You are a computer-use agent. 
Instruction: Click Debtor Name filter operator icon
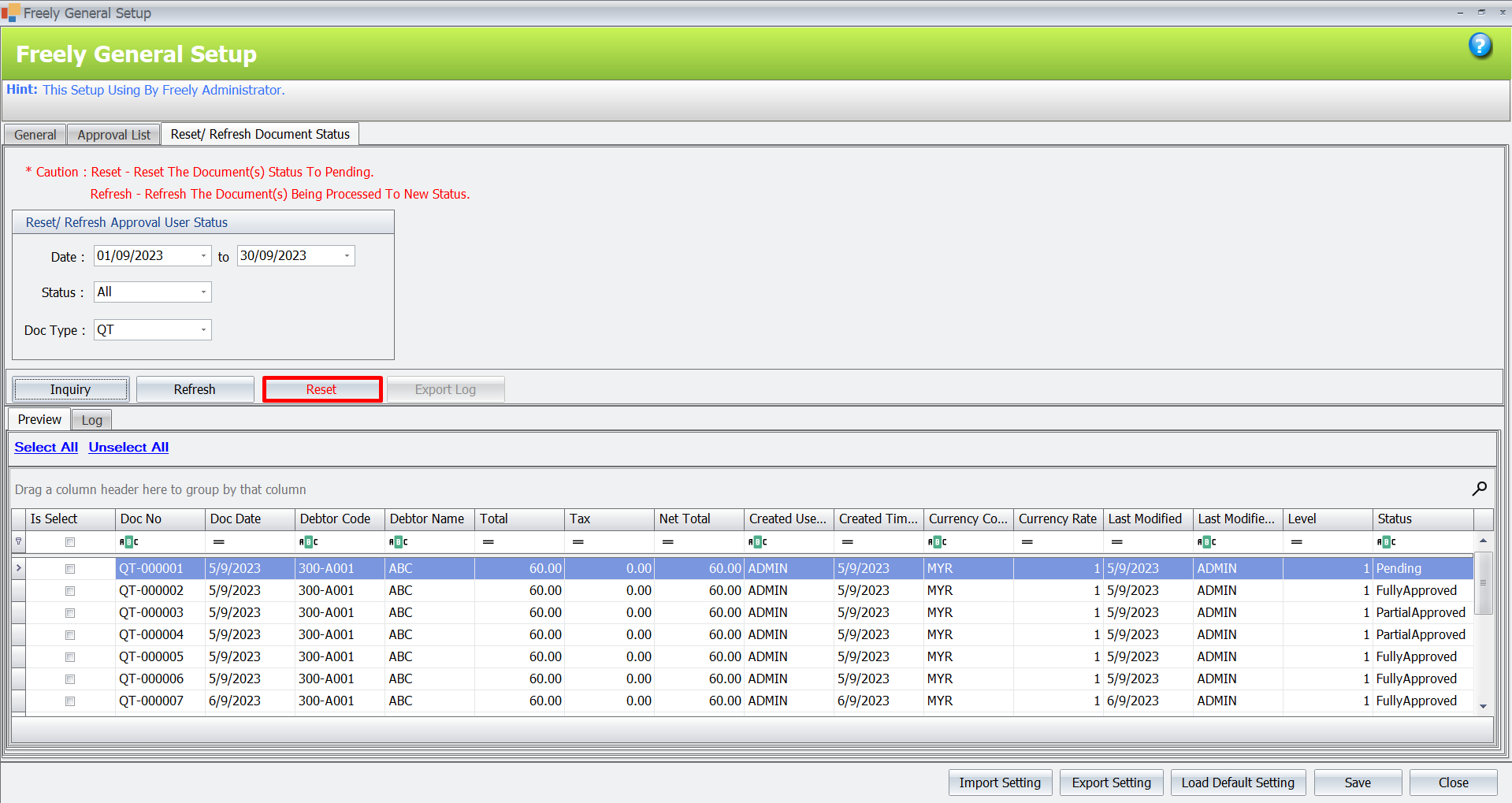(x=398, y=542)
